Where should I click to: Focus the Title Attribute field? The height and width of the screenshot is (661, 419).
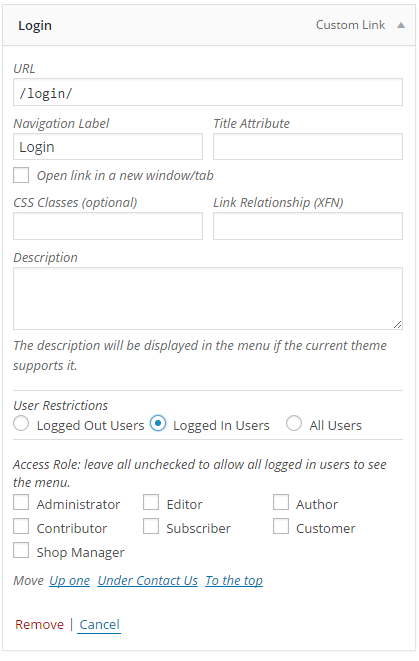(x=308, y=146)
